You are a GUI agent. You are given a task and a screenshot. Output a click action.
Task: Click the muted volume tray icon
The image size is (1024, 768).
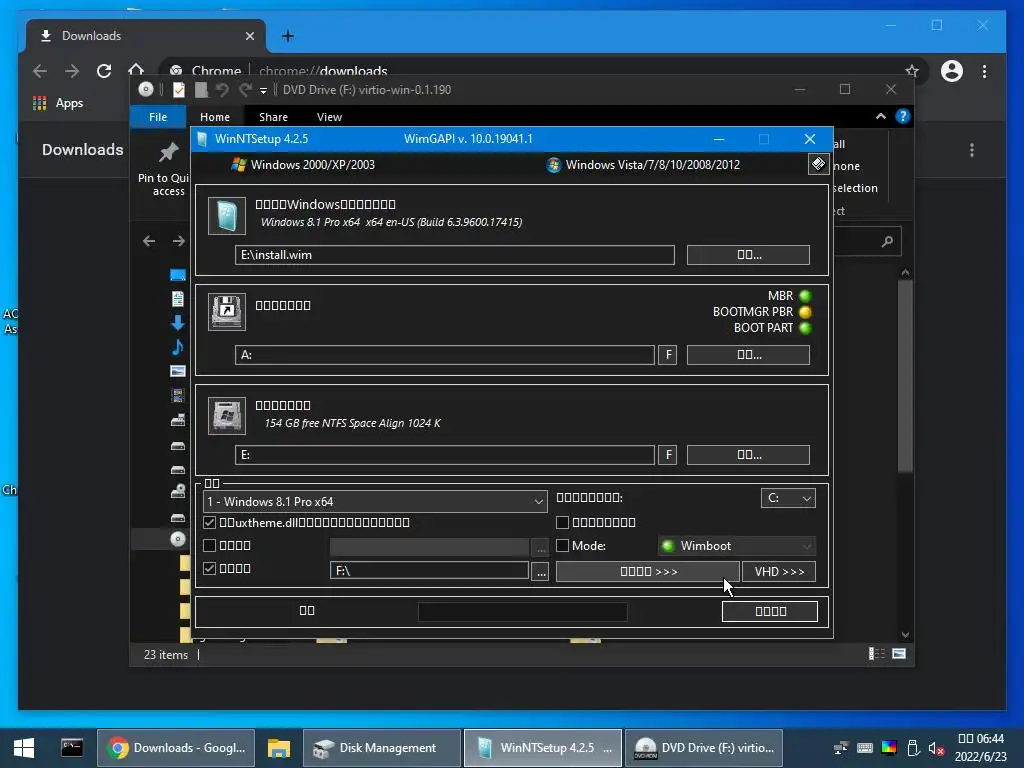[936, 748]
